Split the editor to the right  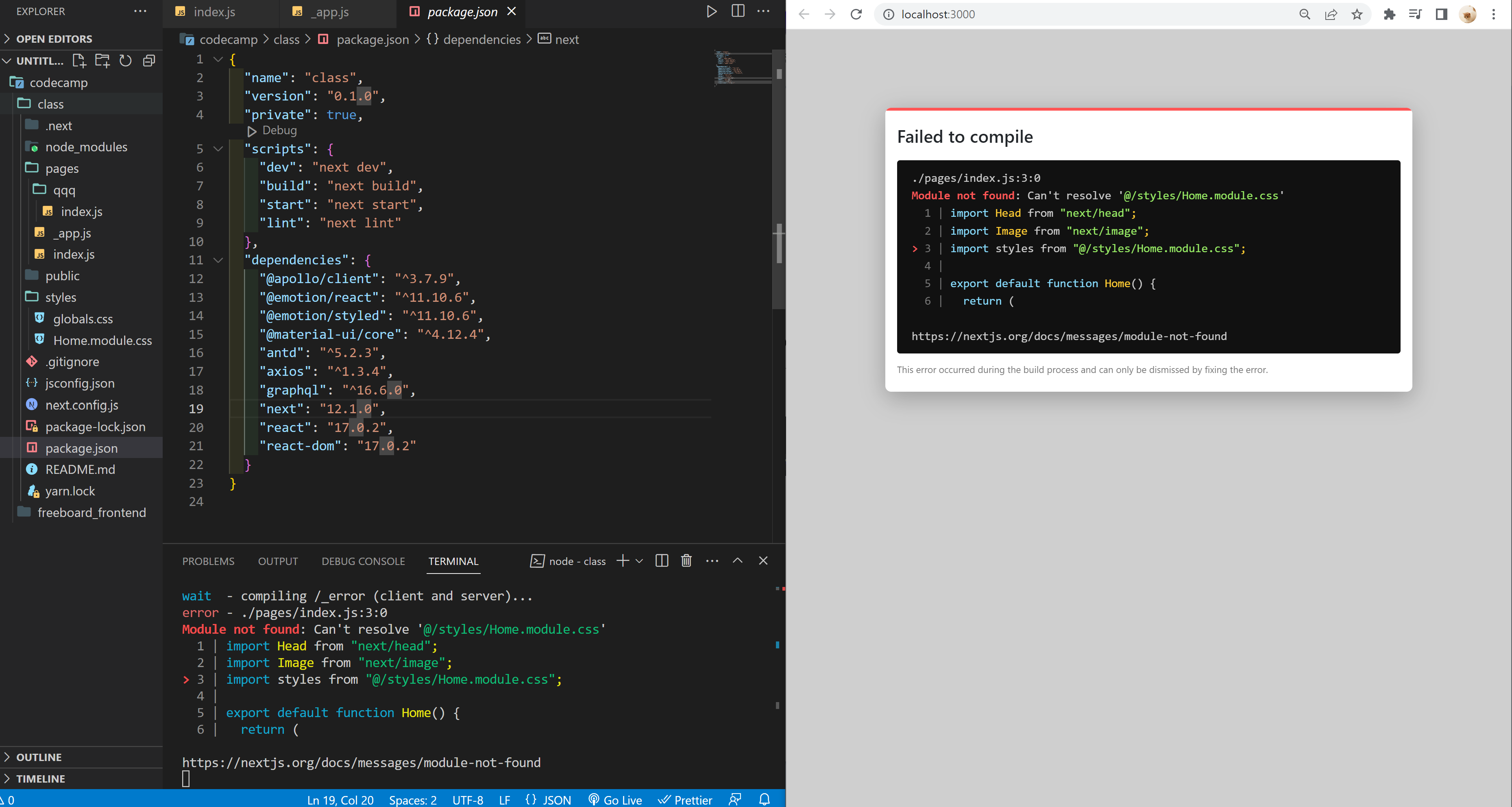(738, 11)
